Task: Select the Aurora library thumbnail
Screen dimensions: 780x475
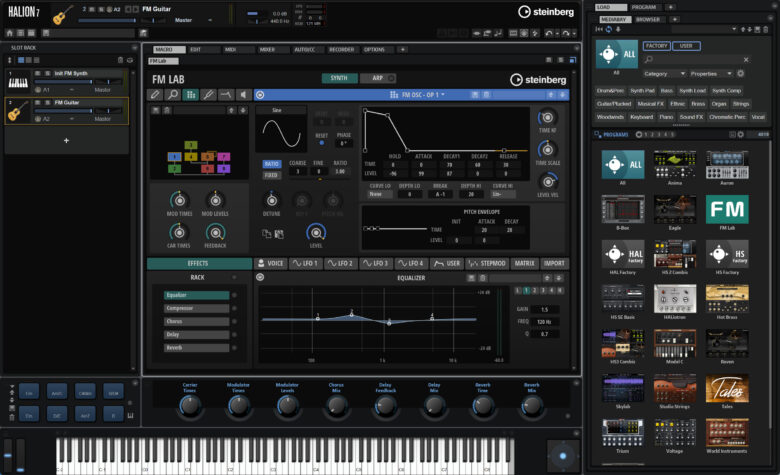Action: tap(727, 165)
